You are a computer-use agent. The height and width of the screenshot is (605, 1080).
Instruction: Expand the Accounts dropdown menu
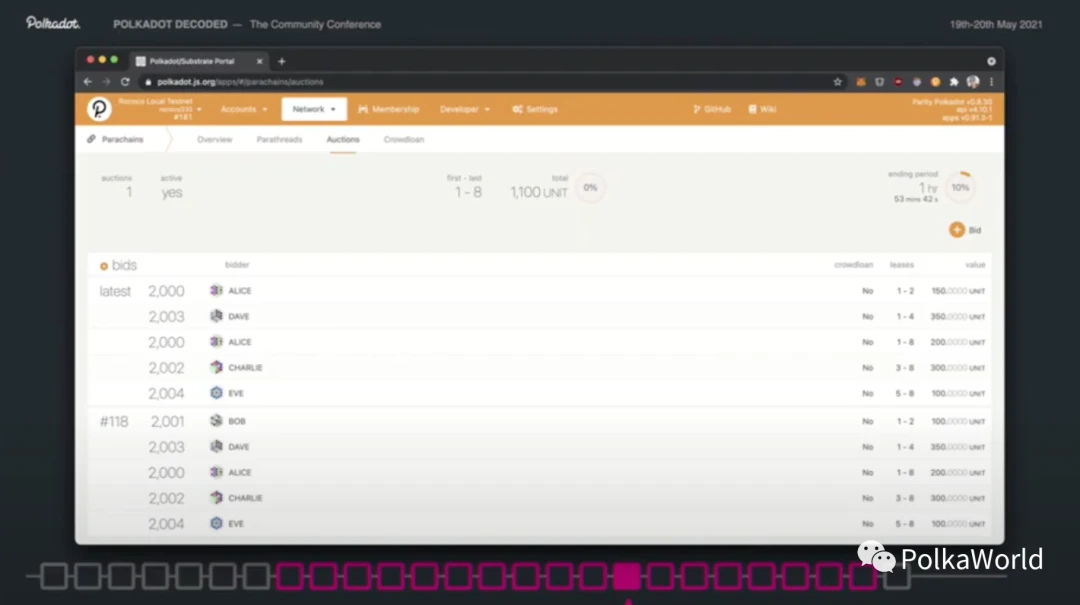[244, 109]
